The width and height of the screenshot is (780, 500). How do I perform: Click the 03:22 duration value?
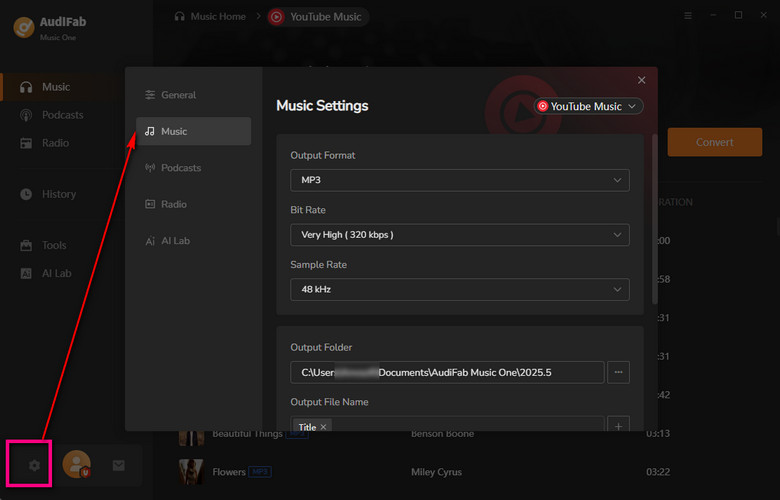(658, 472)
